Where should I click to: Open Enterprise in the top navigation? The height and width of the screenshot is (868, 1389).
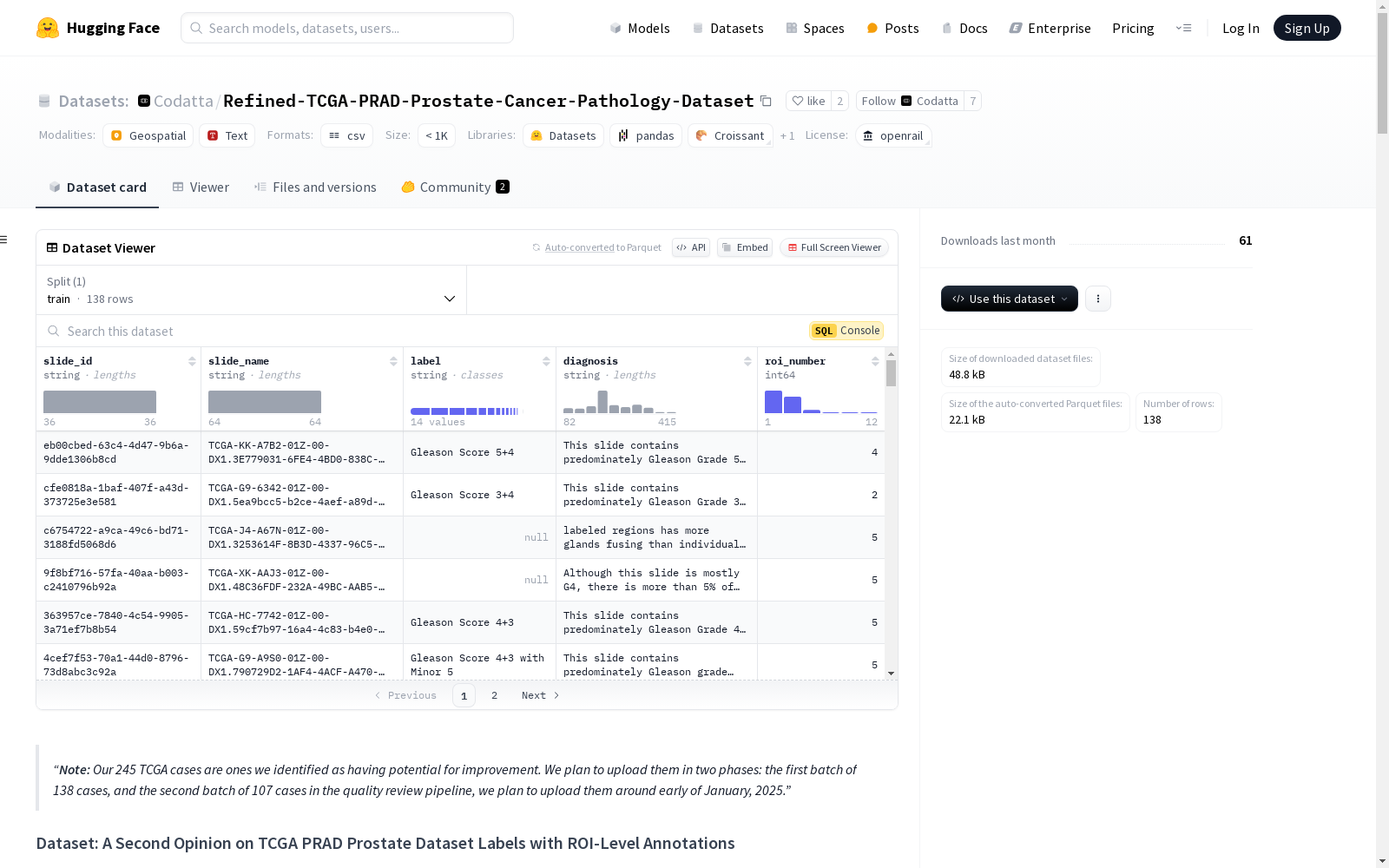1050,28
